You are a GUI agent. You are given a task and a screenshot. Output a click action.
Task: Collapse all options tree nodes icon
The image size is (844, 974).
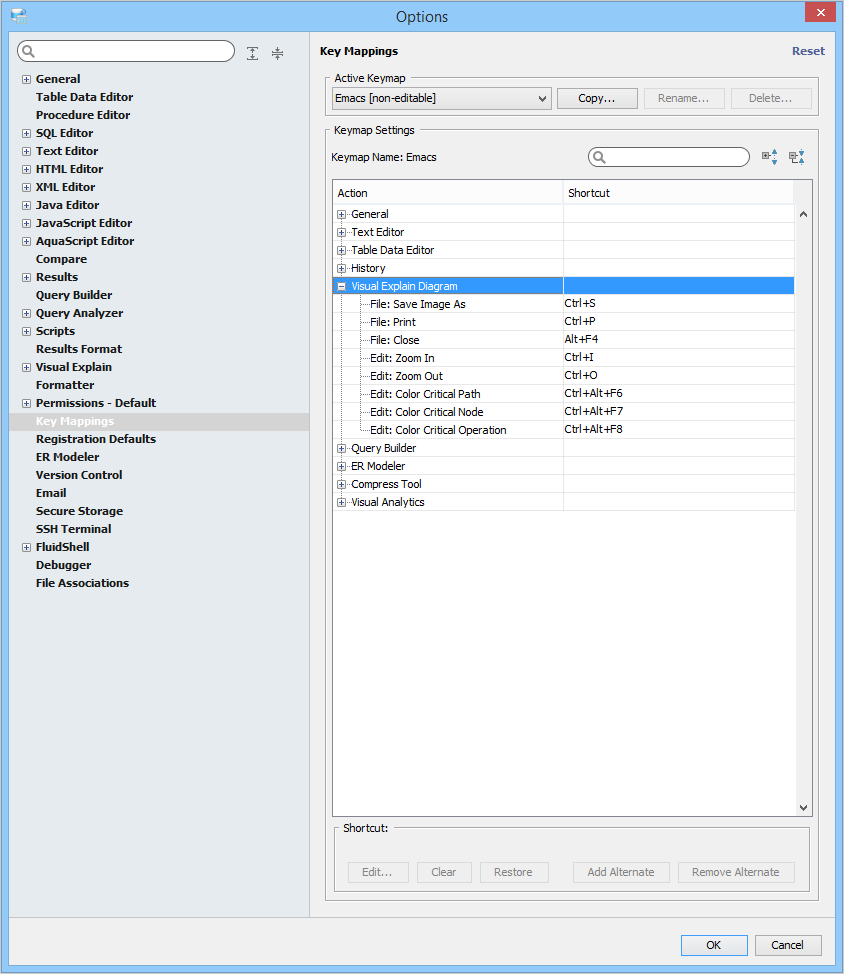(277, 53)
